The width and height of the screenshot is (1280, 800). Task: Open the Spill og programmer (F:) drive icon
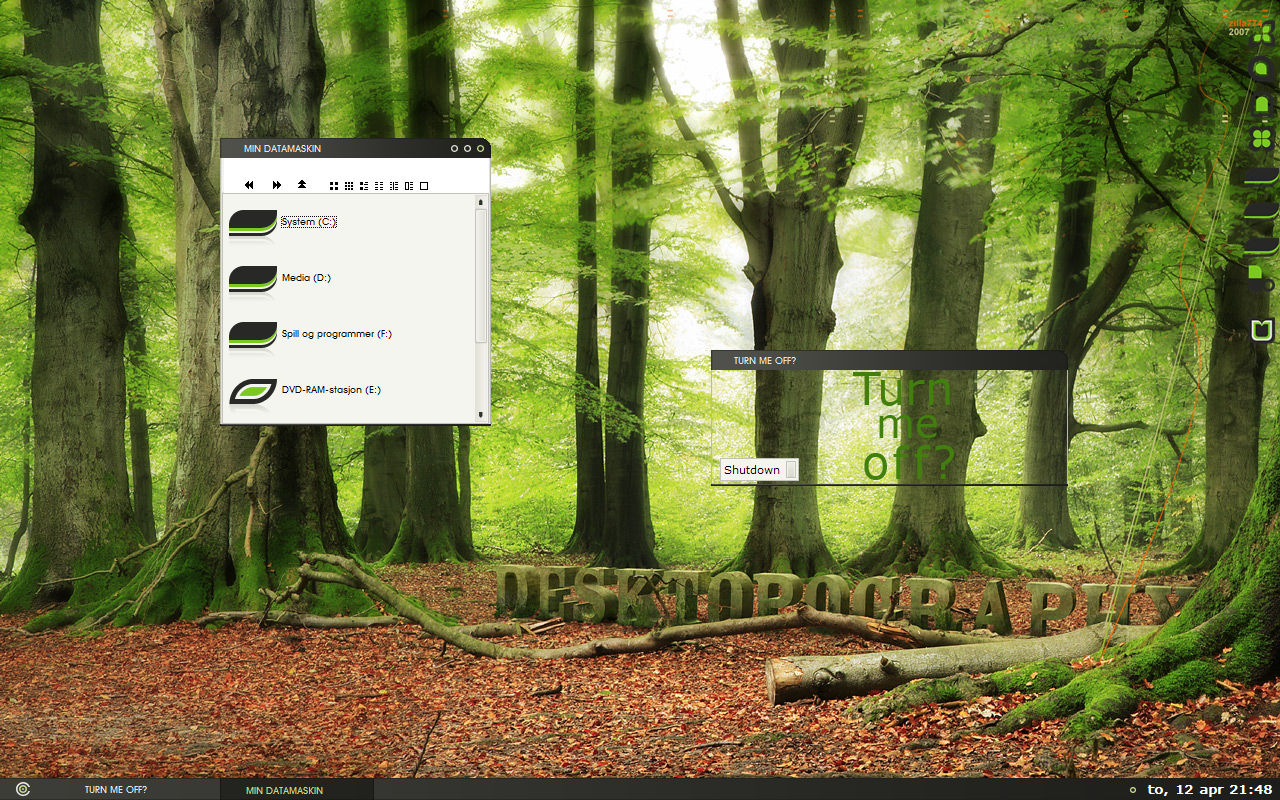tap(253, 335)
